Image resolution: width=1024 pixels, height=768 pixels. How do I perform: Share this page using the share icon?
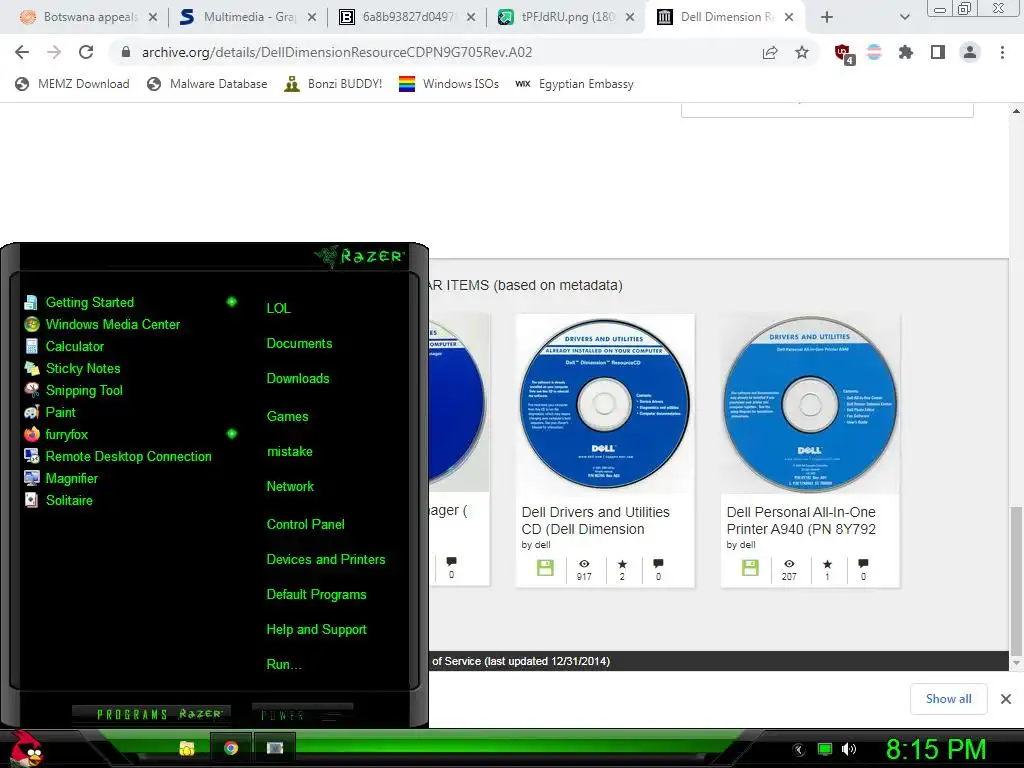point(770,52)
